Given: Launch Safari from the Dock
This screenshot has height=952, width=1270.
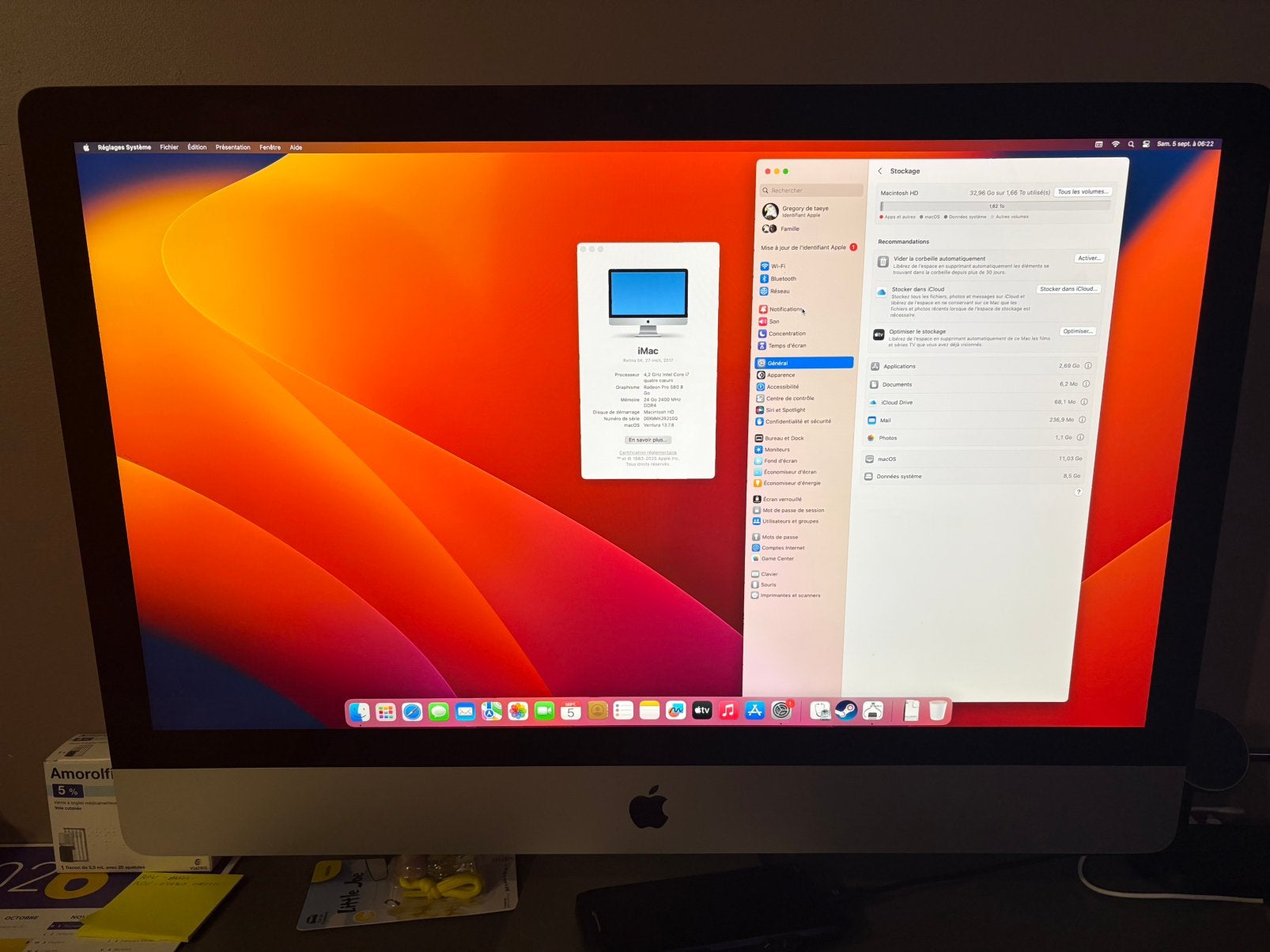Looking at the screenshot, I should pyautogui.click(x=412, y=712).
